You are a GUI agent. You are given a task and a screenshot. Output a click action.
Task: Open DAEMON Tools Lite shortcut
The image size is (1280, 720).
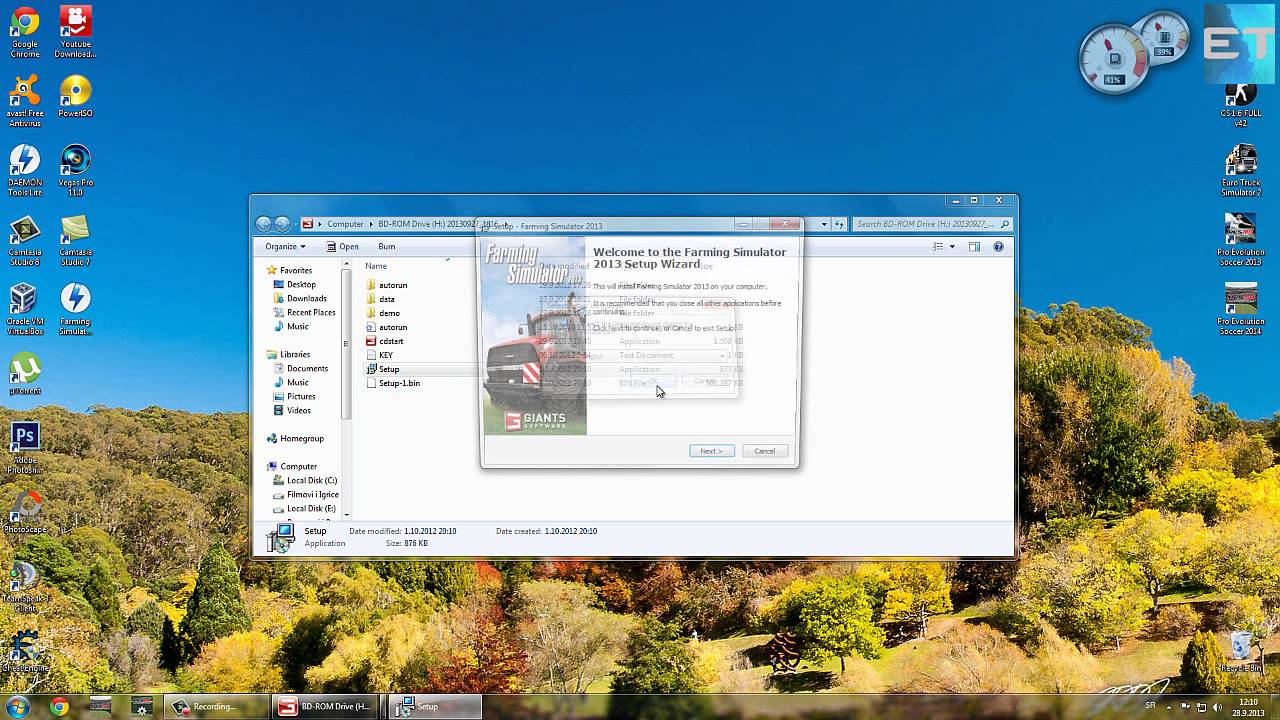pos(24,170)
